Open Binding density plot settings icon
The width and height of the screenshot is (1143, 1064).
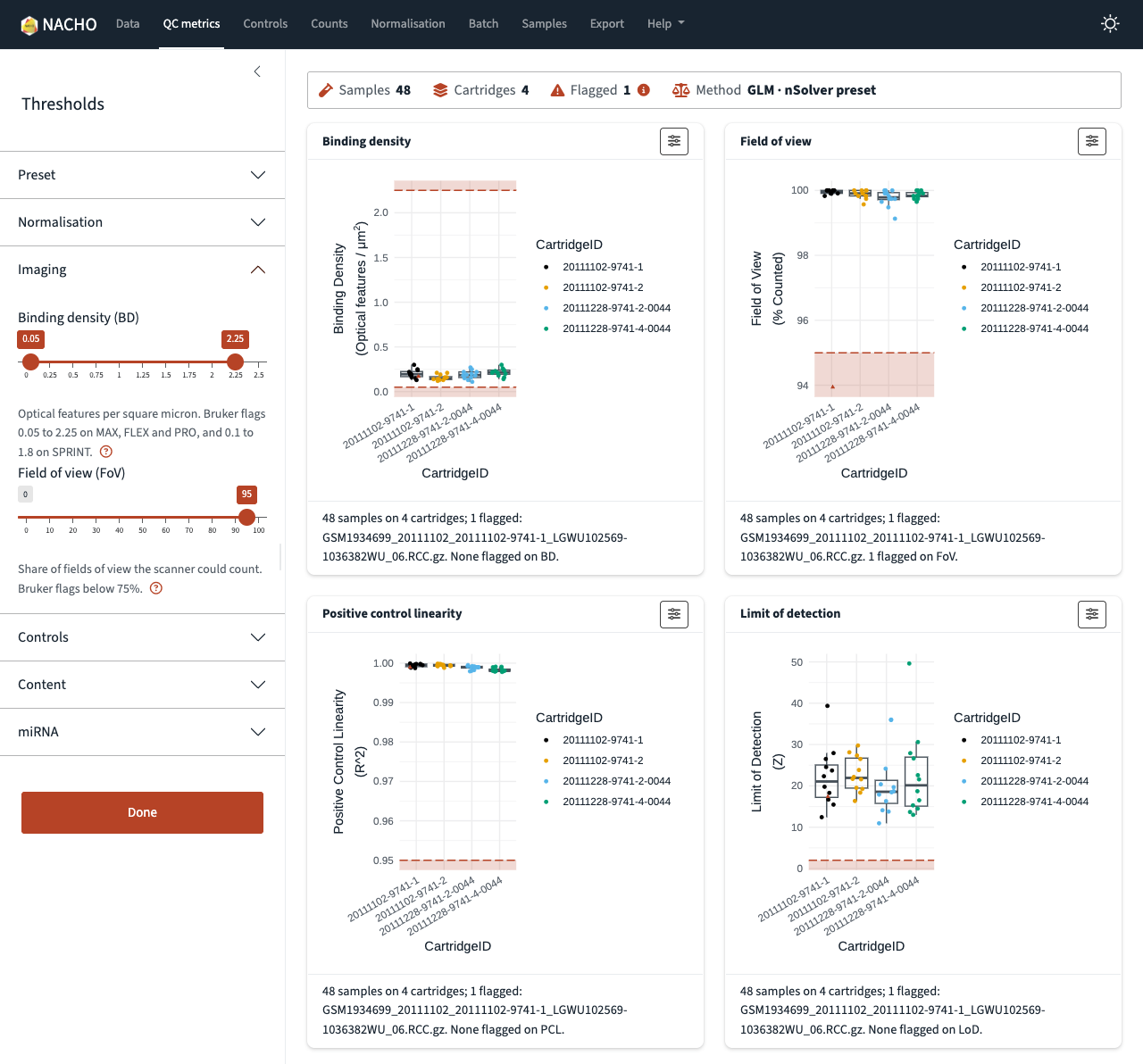tap(674, 141)
